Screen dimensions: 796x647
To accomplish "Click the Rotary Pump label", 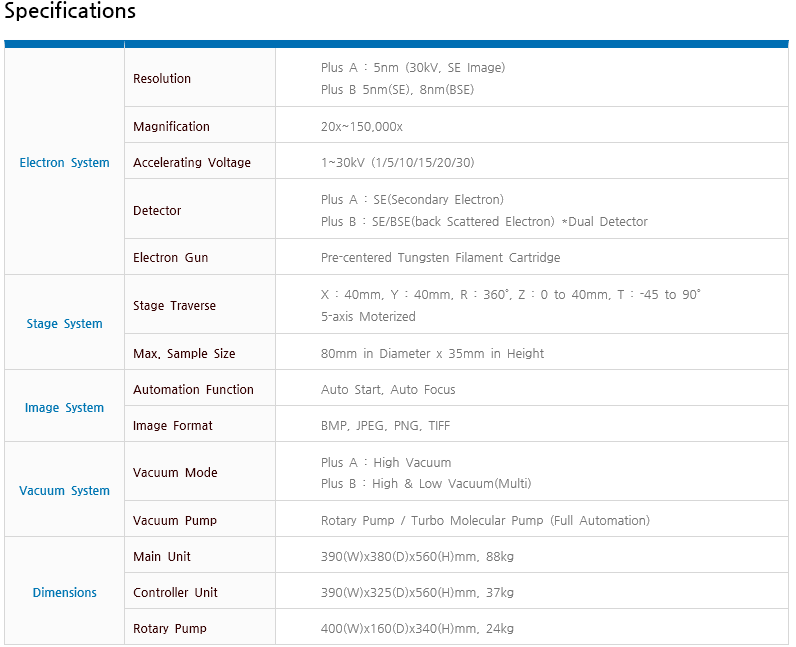I will point(170,628).
